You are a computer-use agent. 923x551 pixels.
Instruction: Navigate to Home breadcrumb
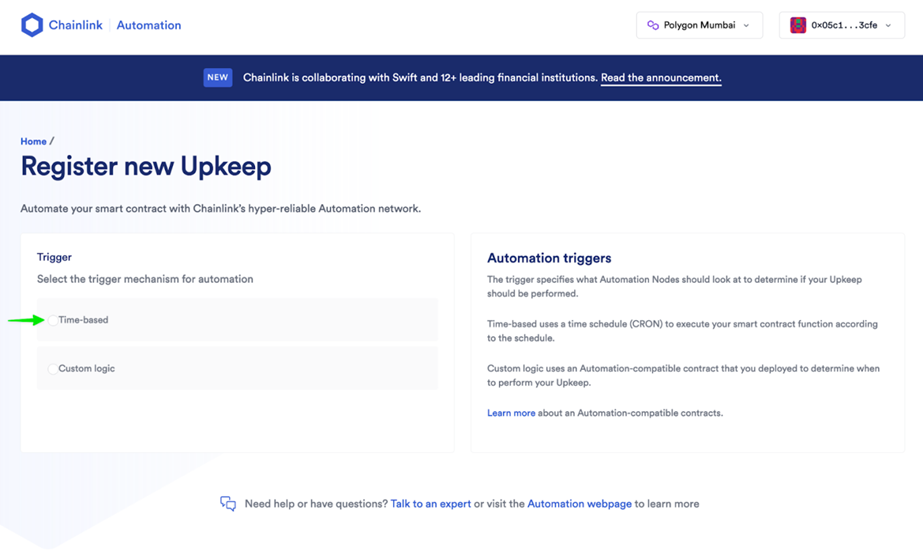34,141
